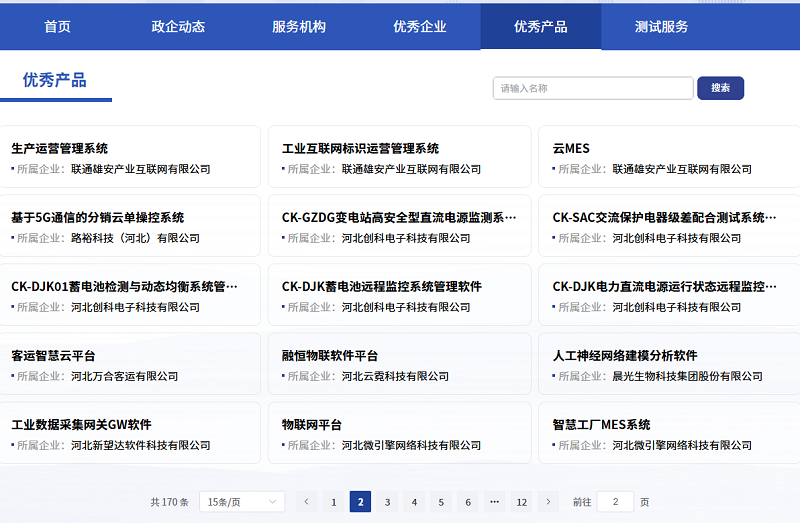
Task: Open the 云MES product card
Action: click(x=669, y=157)
